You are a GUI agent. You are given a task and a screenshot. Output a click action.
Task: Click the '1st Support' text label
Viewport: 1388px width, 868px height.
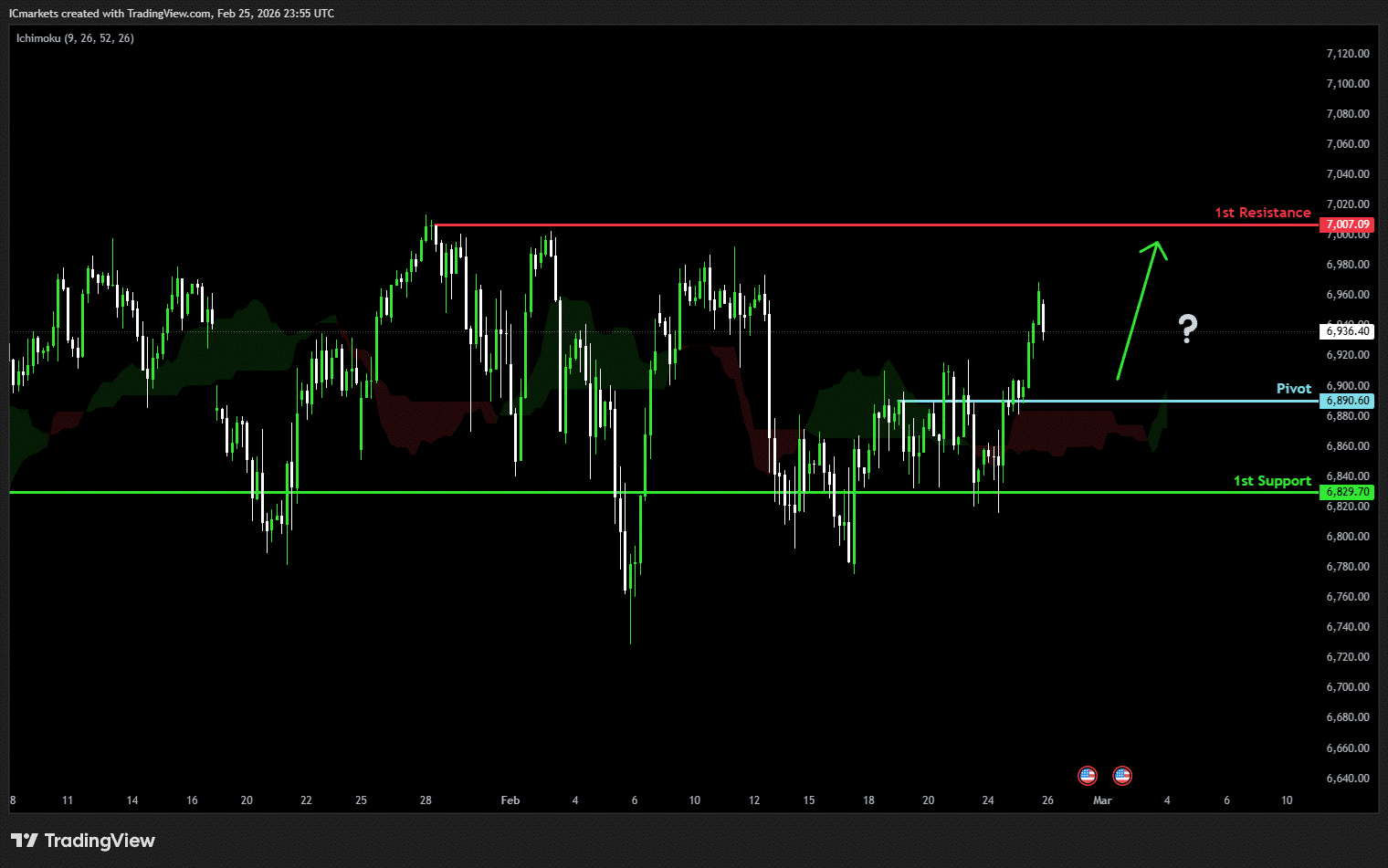tap(1272, 481)
